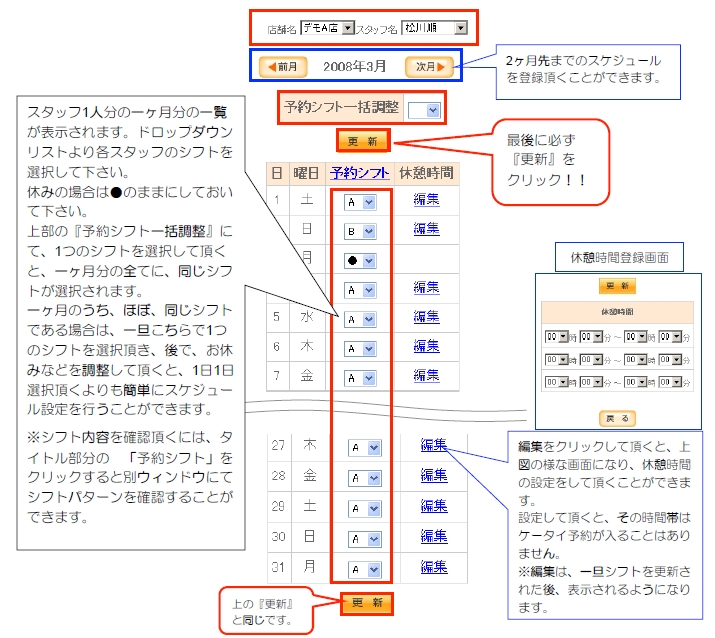715x638 pixels.
Task: Click the 次月 next month button
Action: point(430,67)
